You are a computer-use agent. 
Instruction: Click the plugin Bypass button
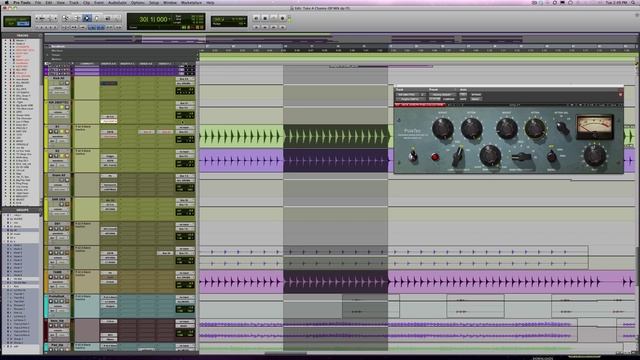click(x=476, y=94)
